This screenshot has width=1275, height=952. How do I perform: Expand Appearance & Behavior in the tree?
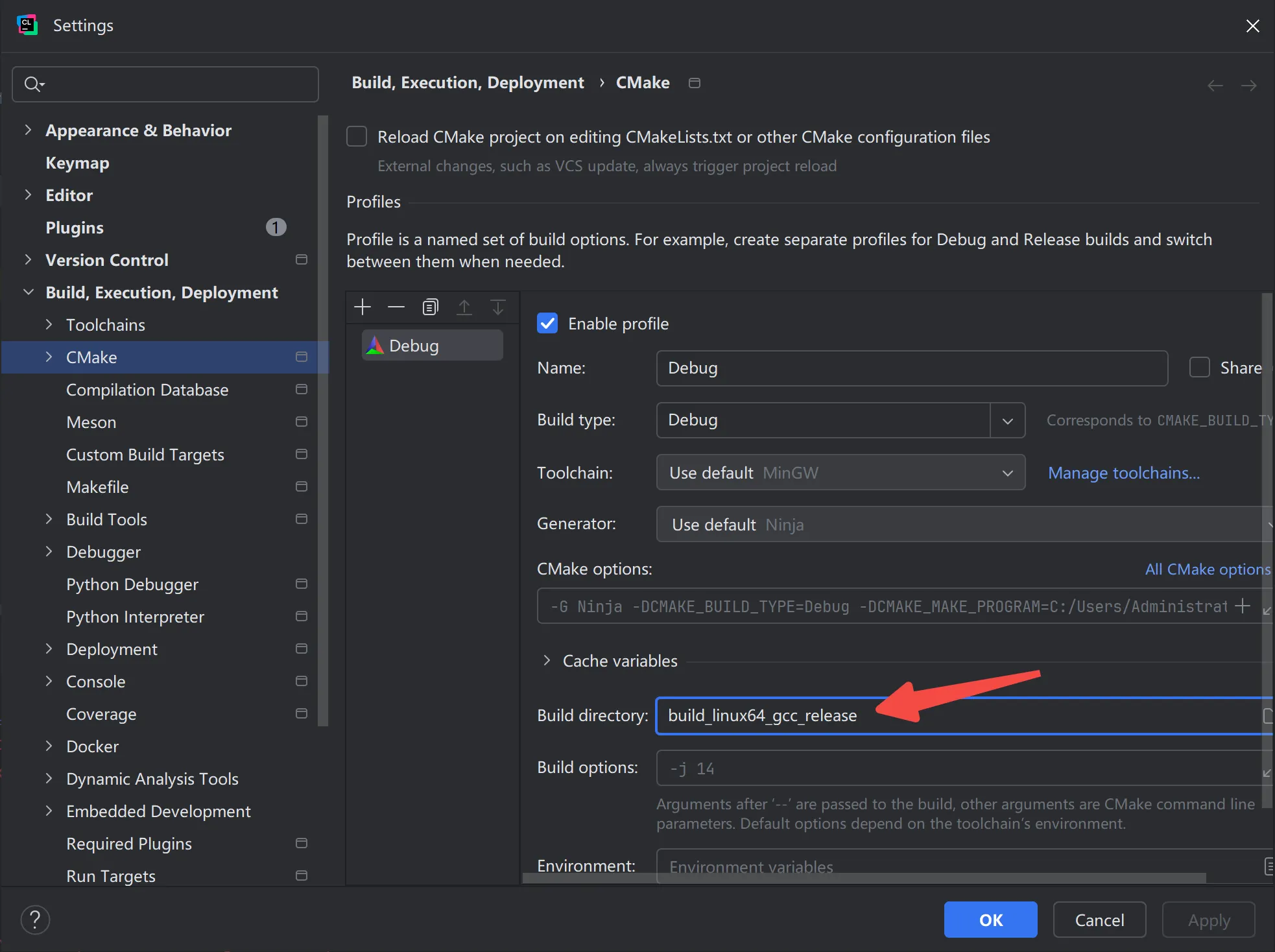pyautogui.click(x=28, y=130)
